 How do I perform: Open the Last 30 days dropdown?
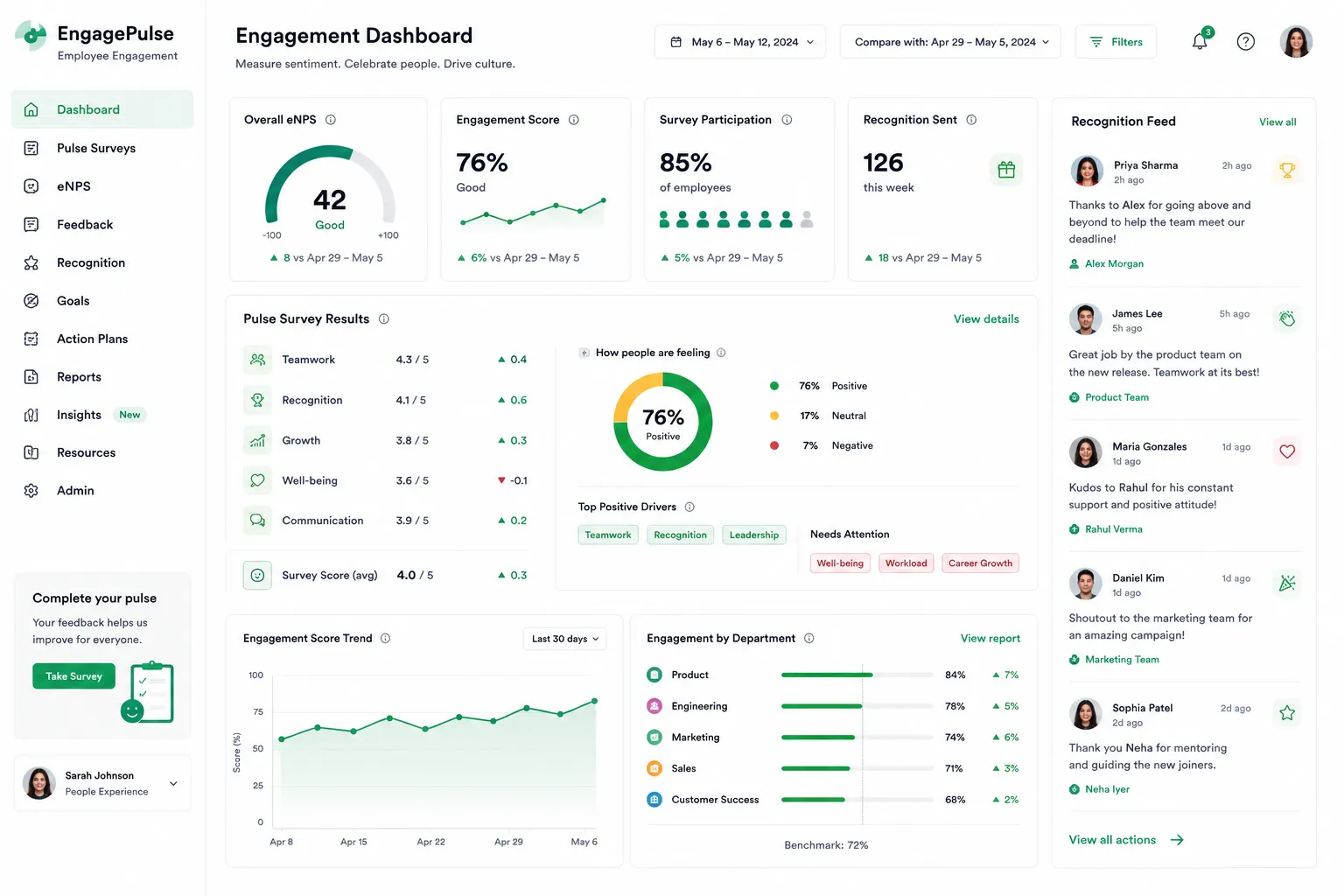pyautogui.click(x=564, y=639)
